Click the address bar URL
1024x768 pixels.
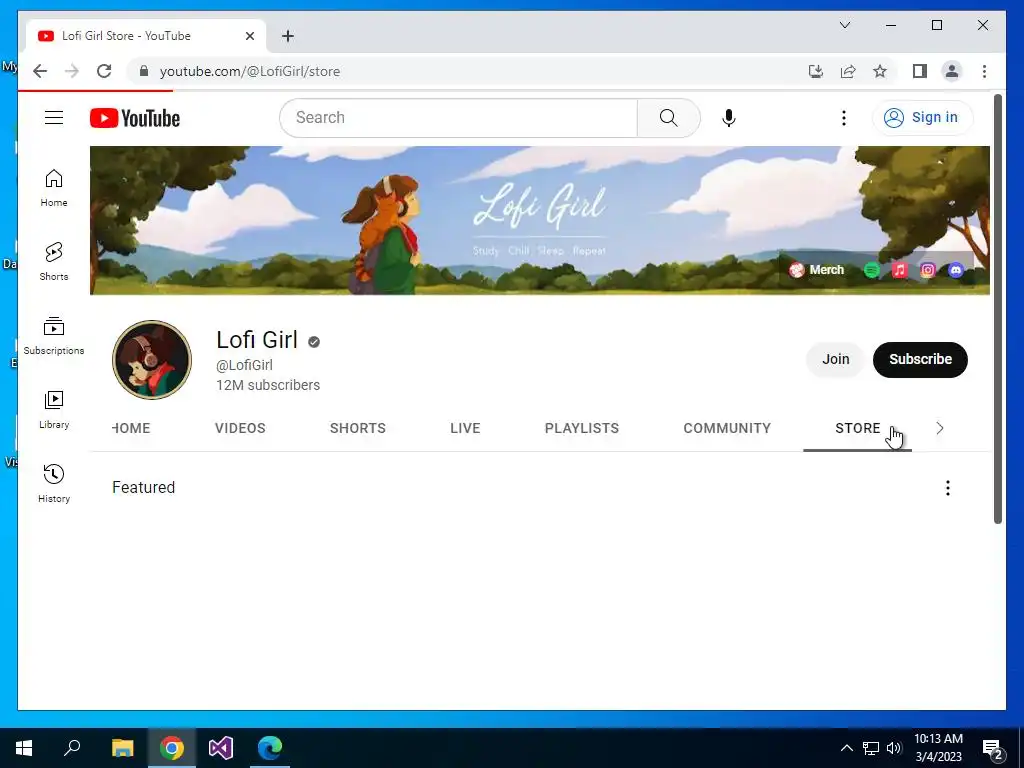(x=250, y=71)
